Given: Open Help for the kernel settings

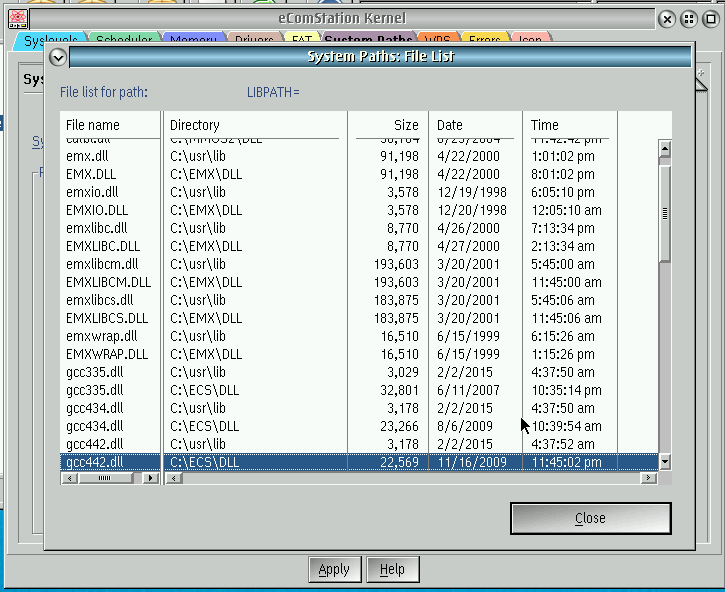Looking at the screenshot, I should click(x=392, y=569).
